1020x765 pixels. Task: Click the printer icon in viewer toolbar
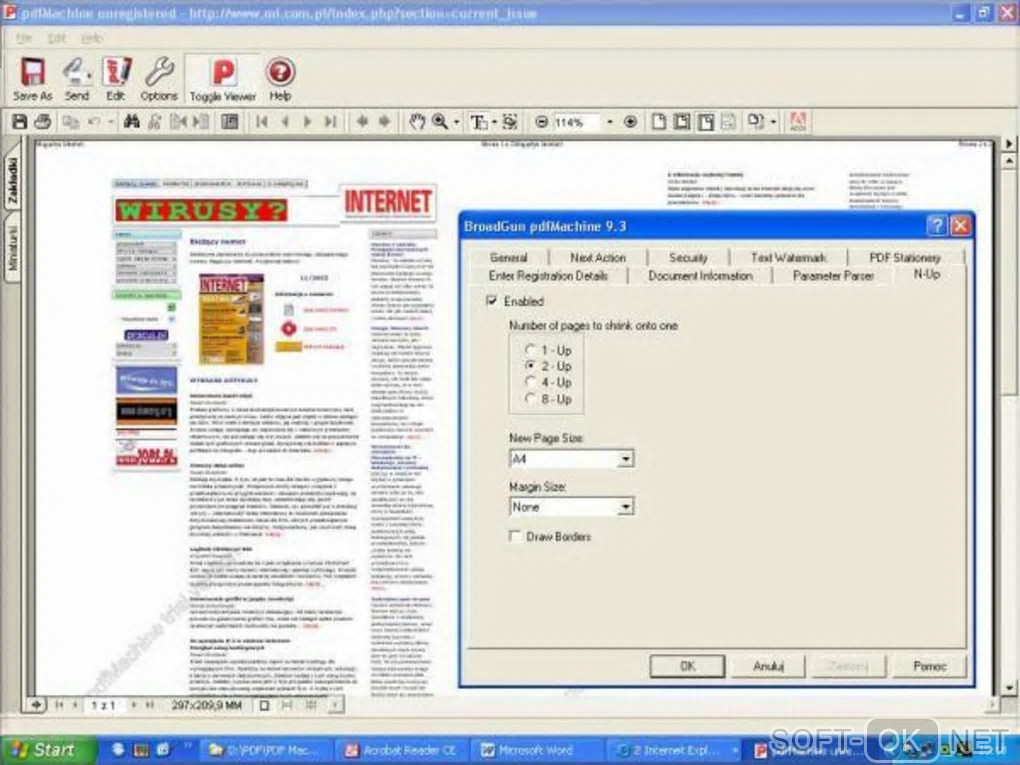coord(43,122)
